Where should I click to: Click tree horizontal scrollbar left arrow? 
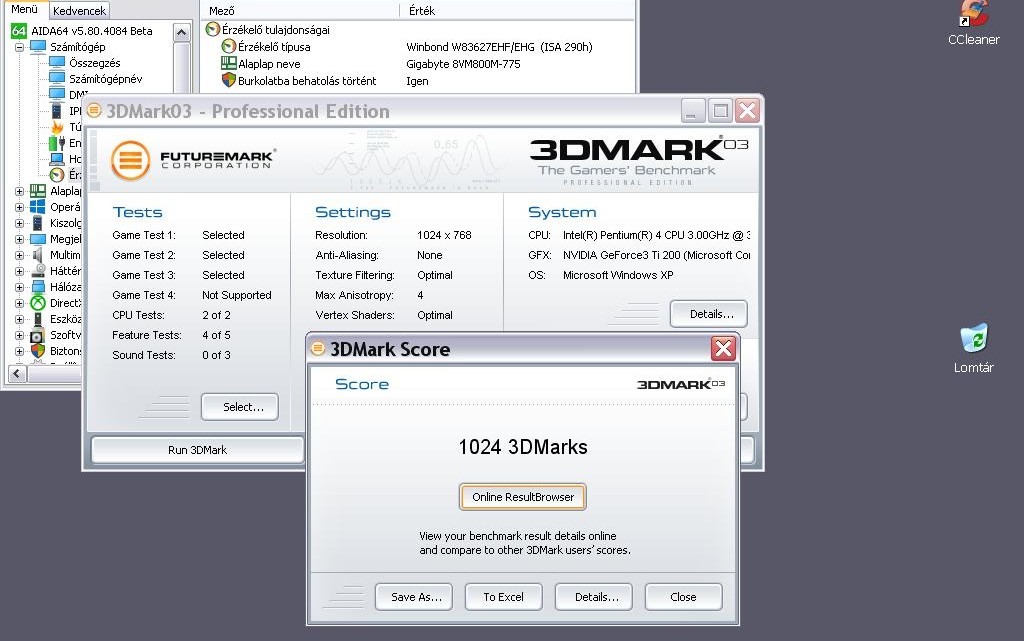point(17,374)
